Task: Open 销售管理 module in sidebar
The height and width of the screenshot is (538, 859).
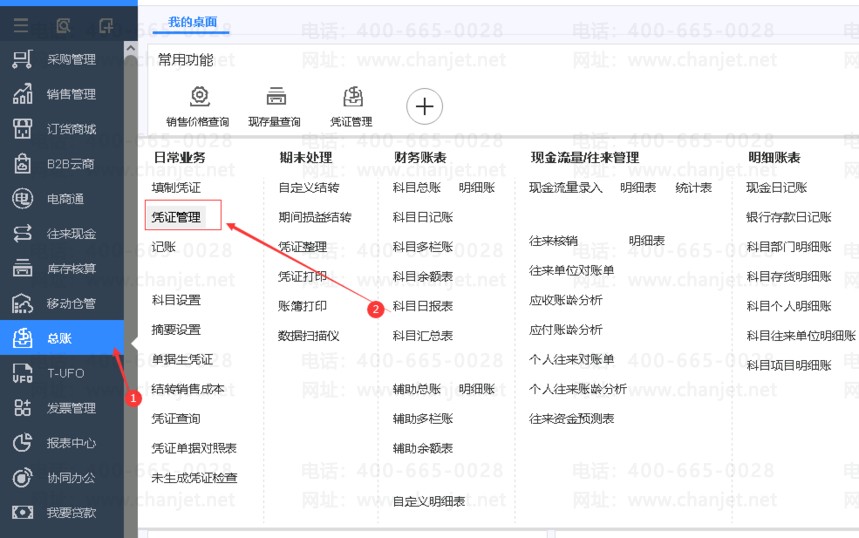Action: [62, 94]
